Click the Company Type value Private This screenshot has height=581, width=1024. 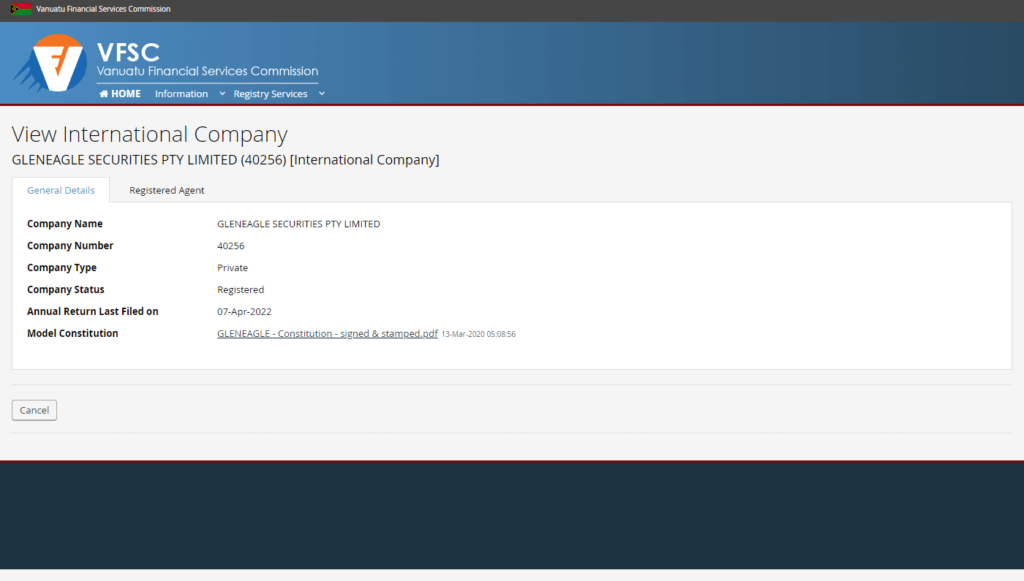pyautogui.click(x=232, y=268)
